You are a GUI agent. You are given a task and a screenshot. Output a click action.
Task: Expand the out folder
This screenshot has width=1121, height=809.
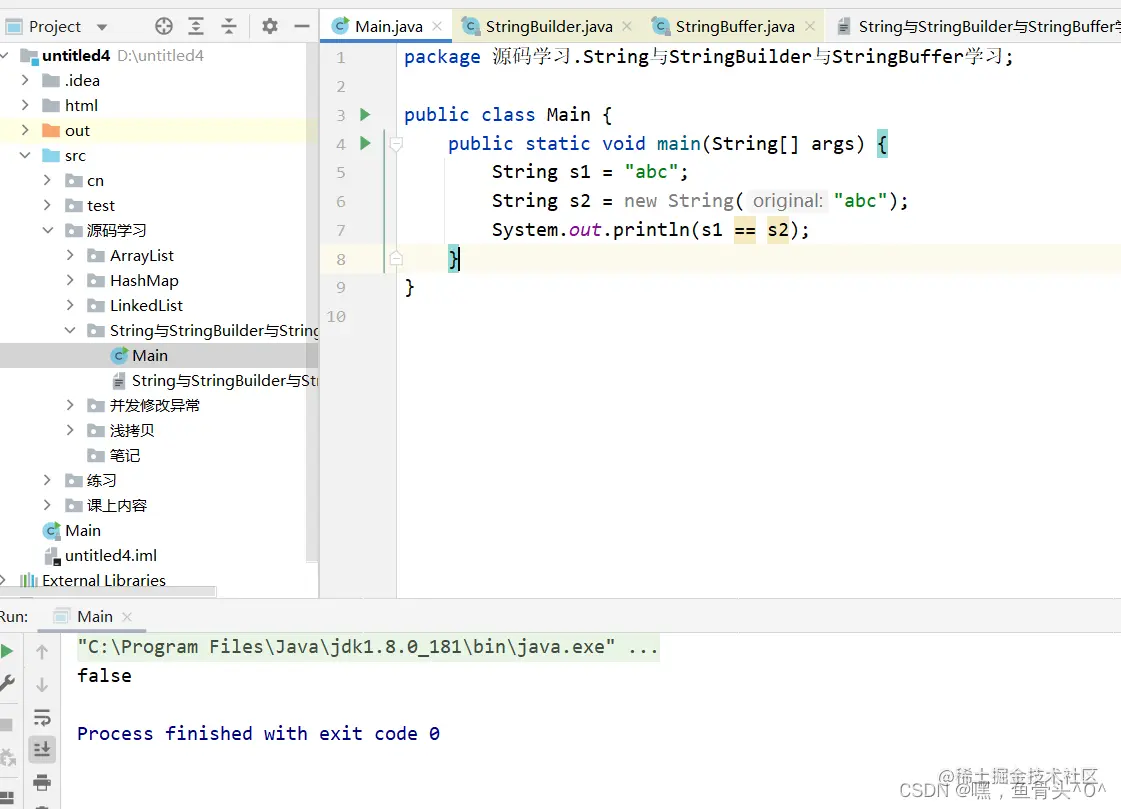click(x=25, y=130)
